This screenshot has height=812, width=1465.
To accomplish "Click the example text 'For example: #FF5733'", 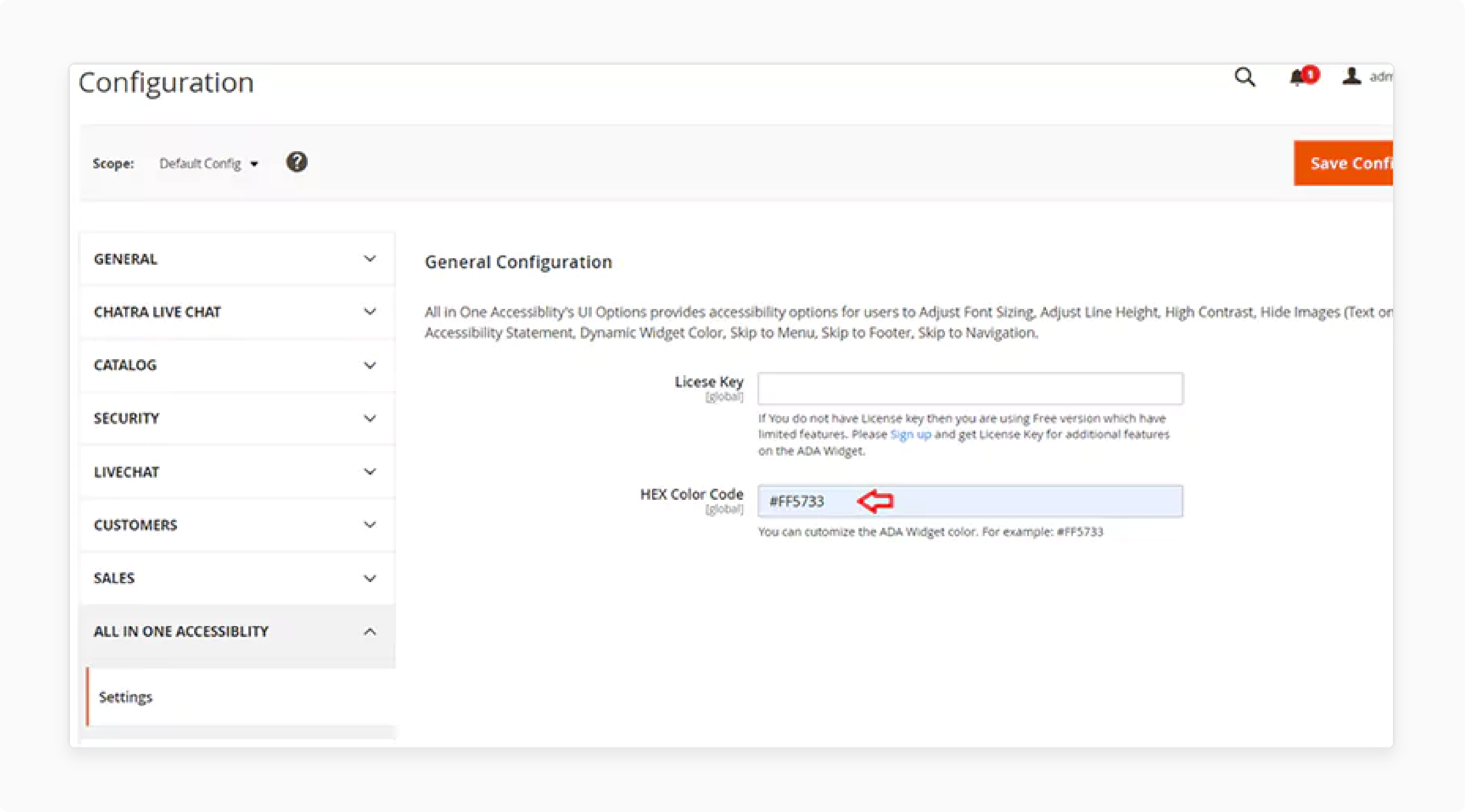I will (x=1042, y=532).
